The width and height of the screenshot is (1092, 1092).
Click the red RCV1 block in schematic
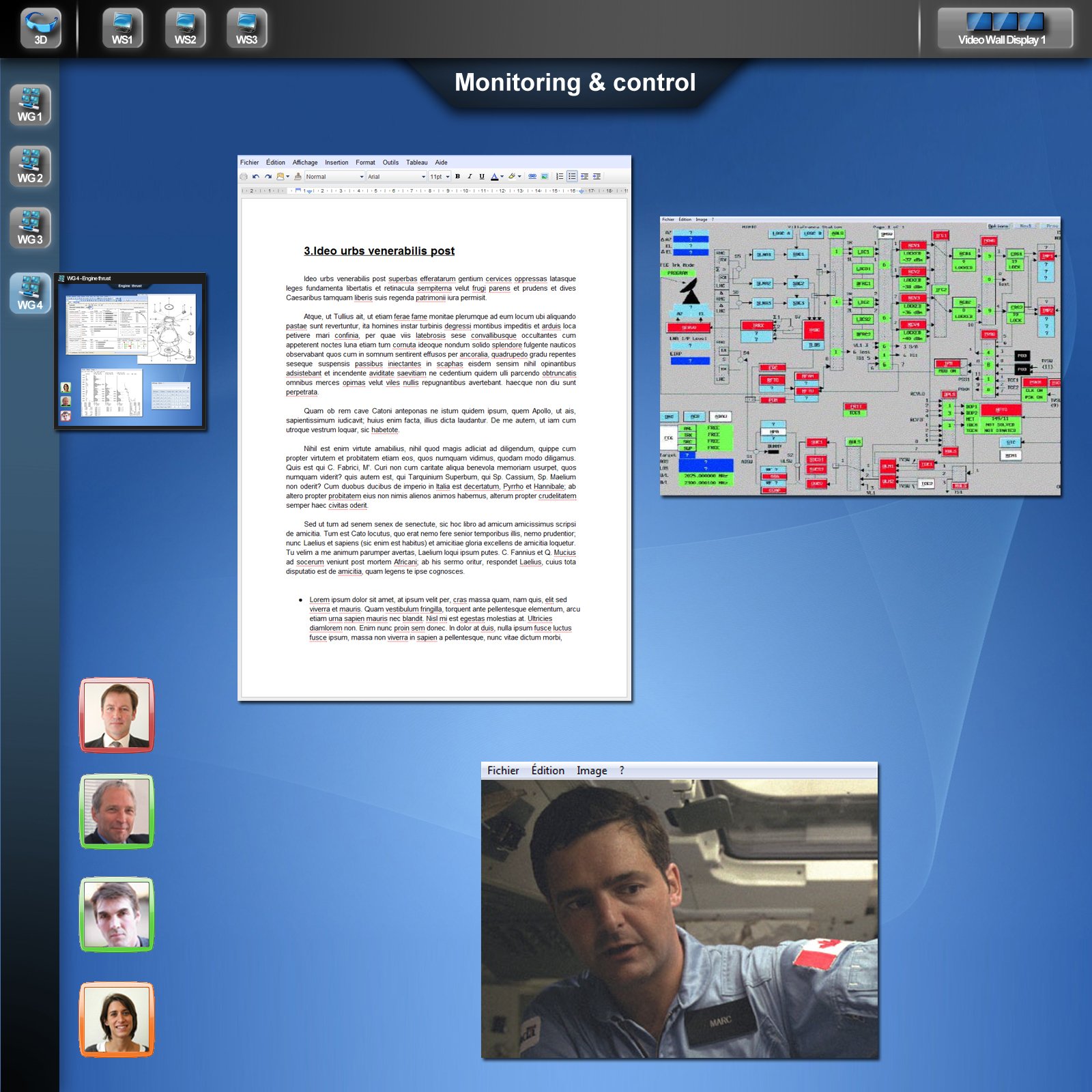913,246
